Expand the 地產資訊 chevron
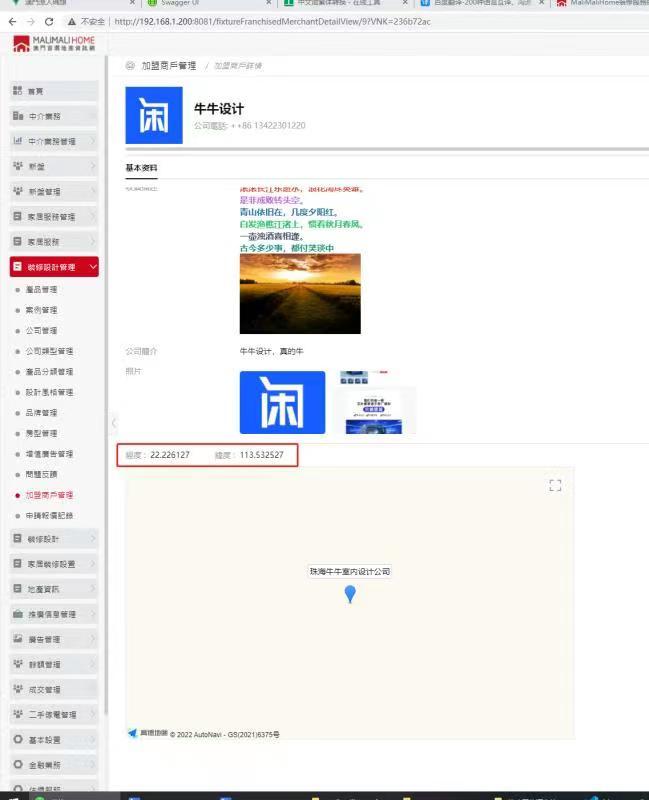This screenshot has height=800, width=649. click(93, 588)
